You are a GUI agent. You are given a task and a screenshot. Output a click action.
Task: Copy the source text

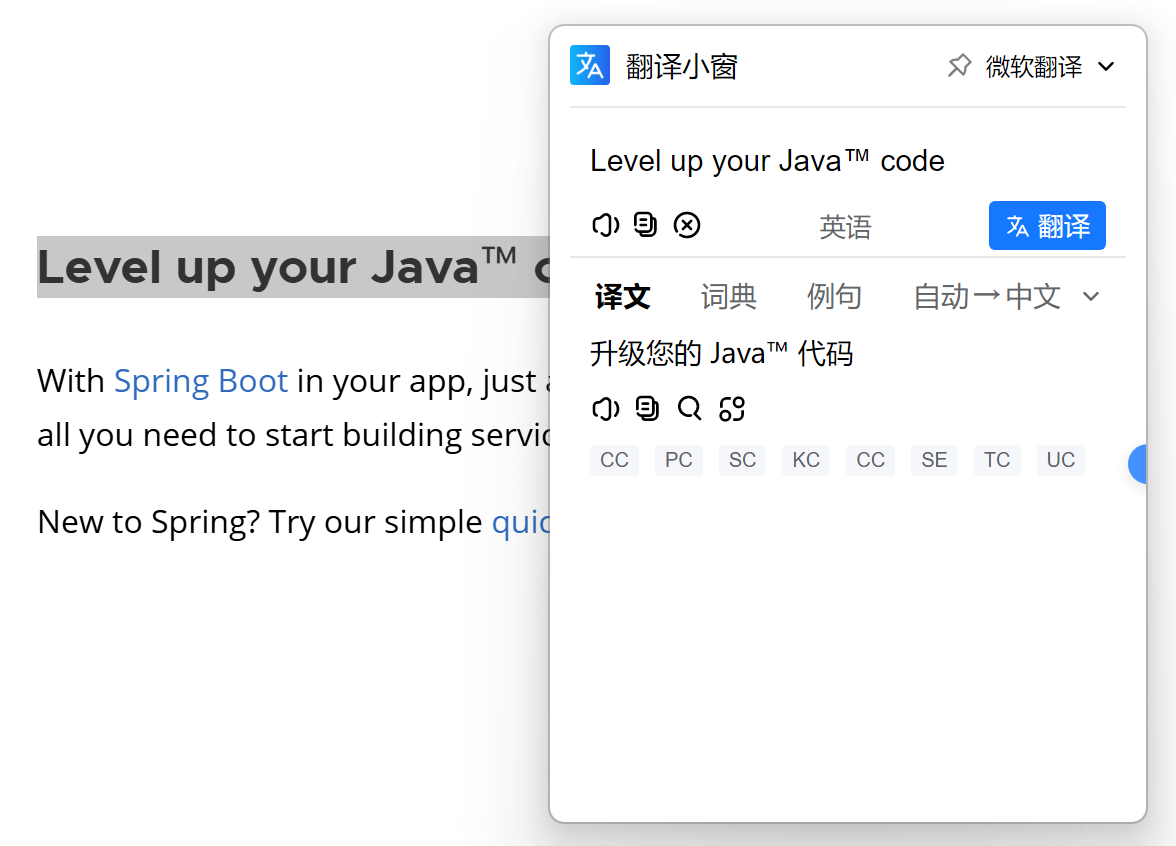[646, 224]
